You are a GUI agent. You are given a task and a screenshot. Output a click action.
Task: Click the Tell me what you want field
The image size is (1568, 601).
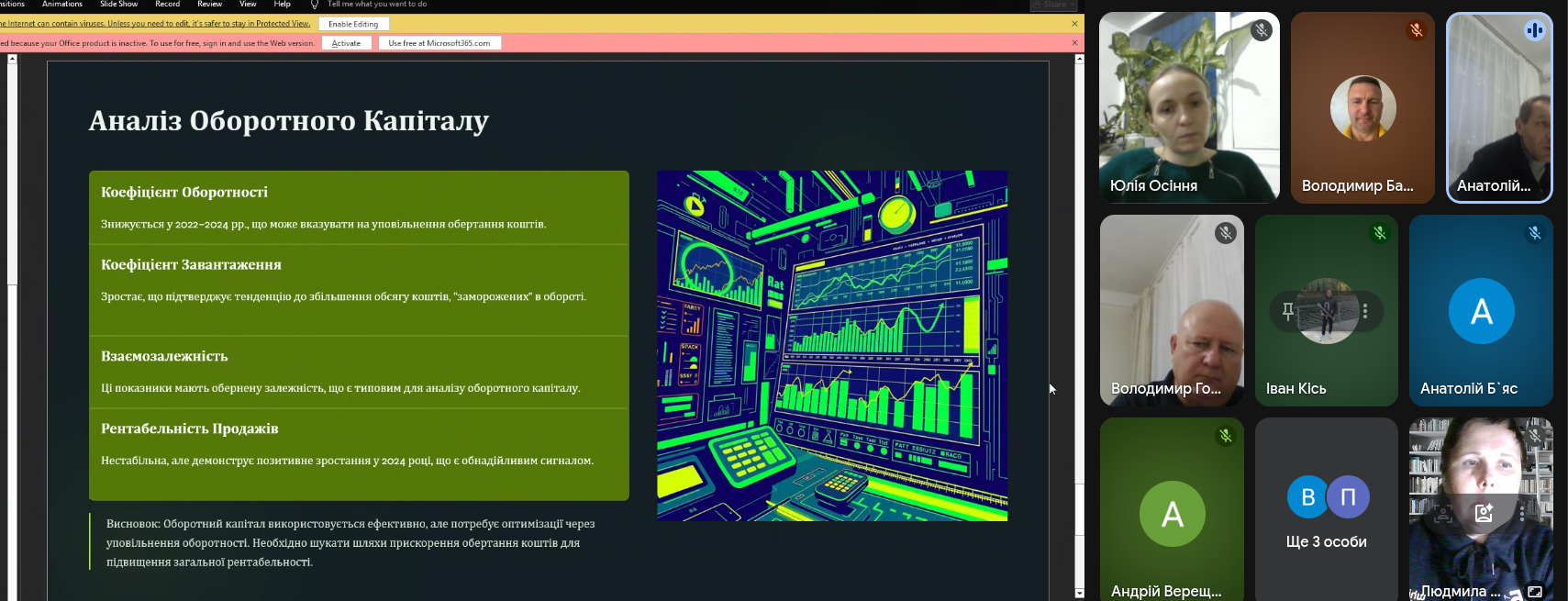(377, 5)
